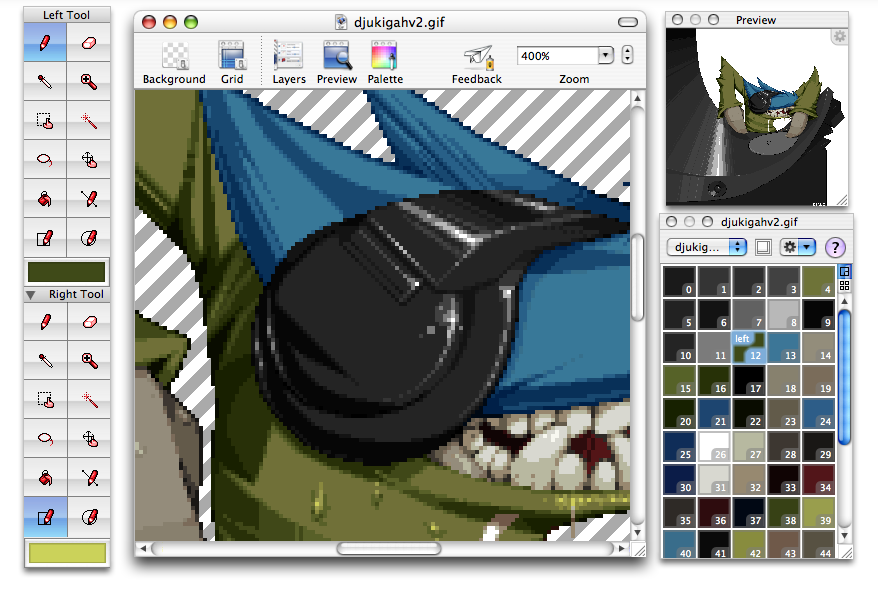Select the Pencil tool in Left Tool panel
This screenshot has height=590, width=878.
45,44
